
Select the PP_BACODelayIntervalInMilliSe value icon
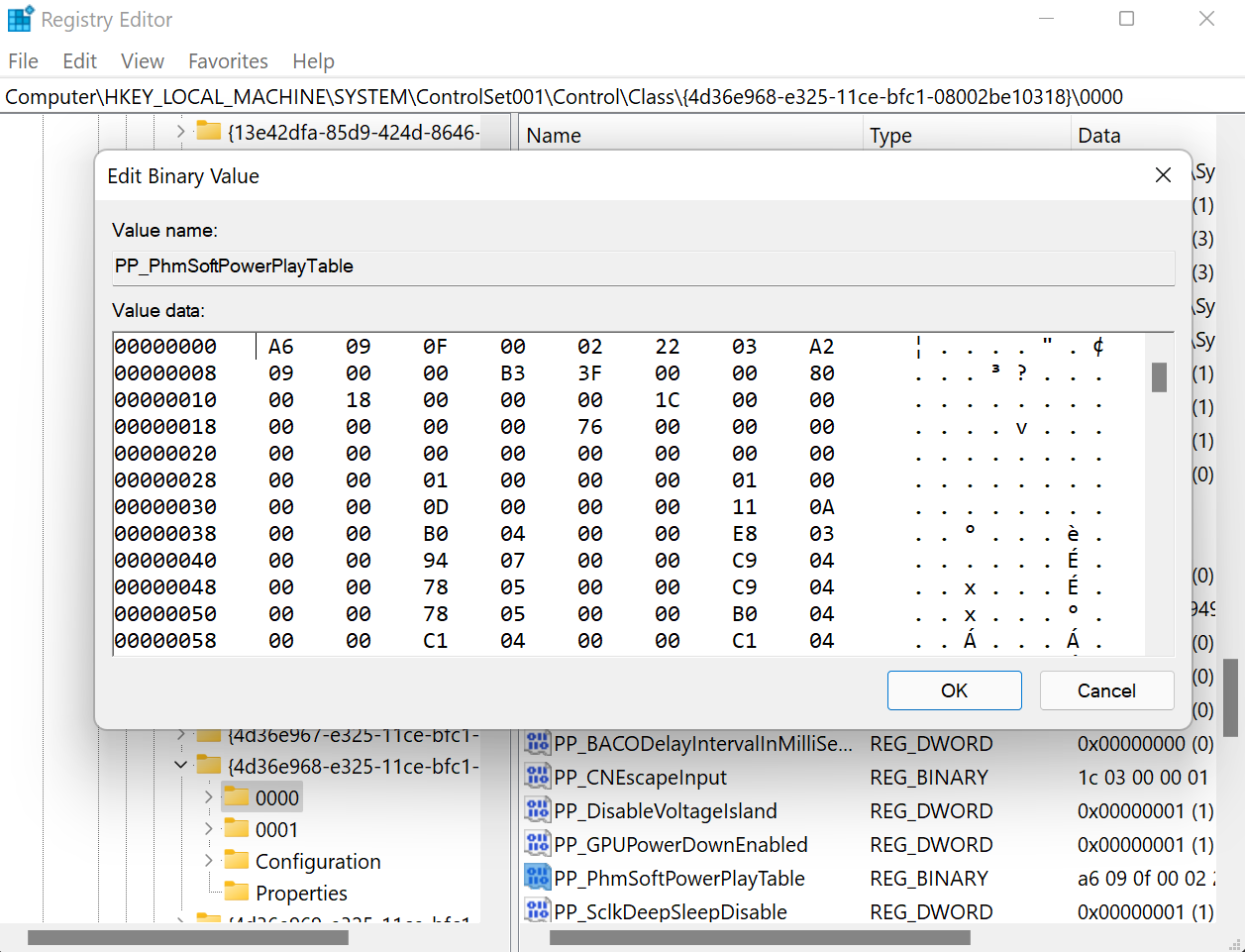point(538,743)
